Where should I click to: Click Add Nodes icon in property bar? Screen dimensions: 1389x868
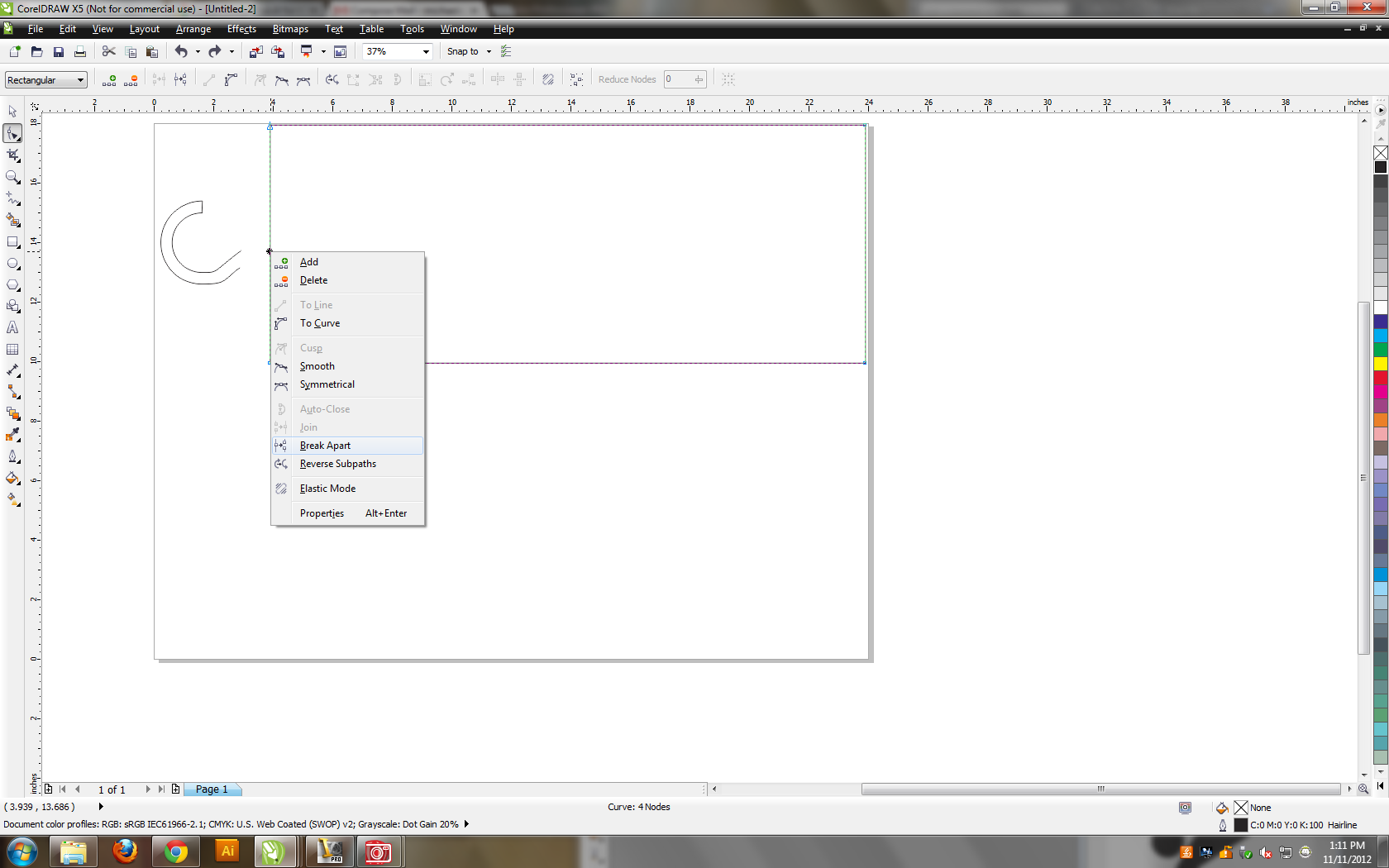pyautogui.click(x=109, y=79)
